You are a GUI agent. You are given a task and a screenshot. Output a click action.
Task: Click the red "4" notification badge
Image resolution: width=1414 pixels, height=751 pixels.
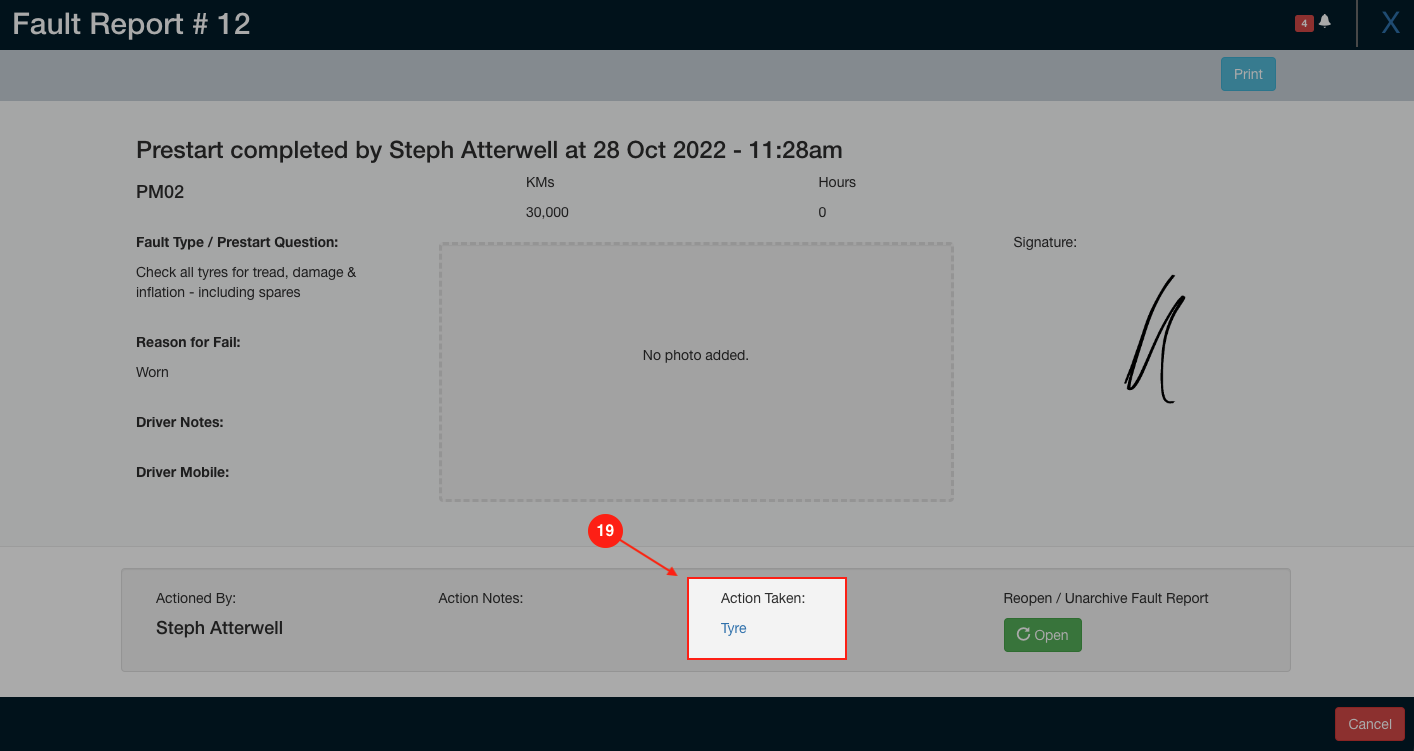(x=1304, y=21)
